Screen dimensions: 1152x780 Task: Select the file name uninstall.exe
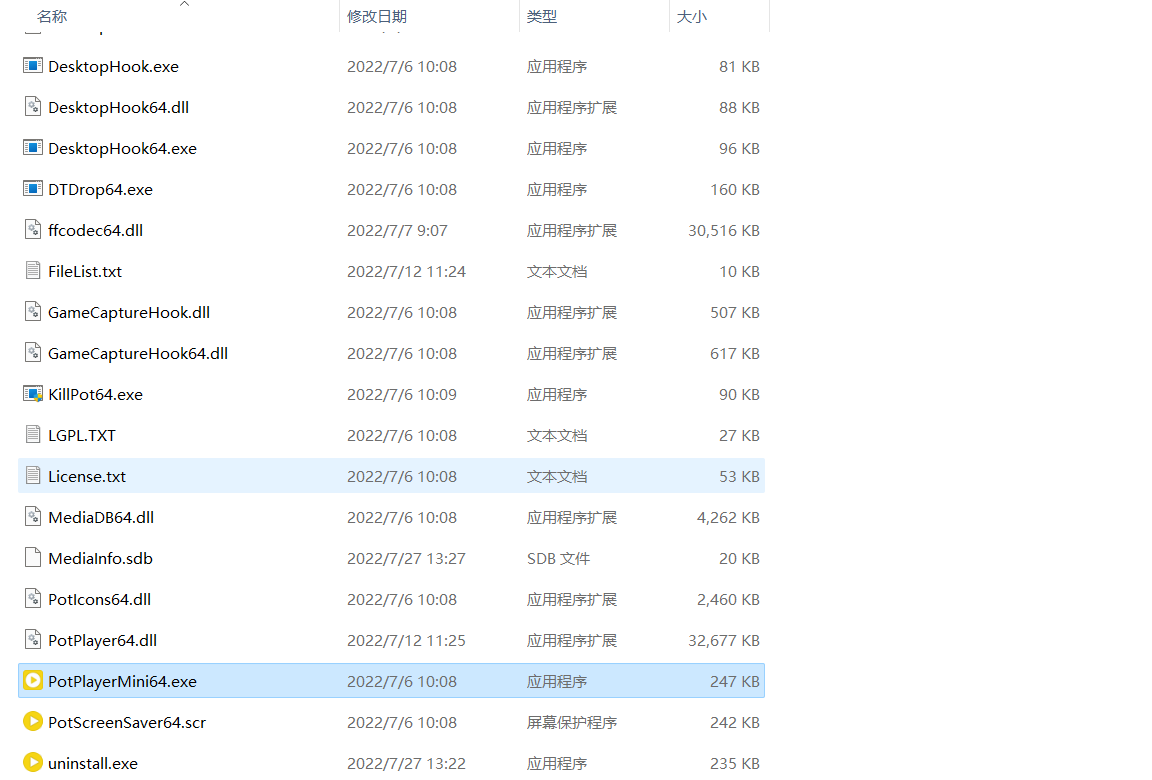93,764
